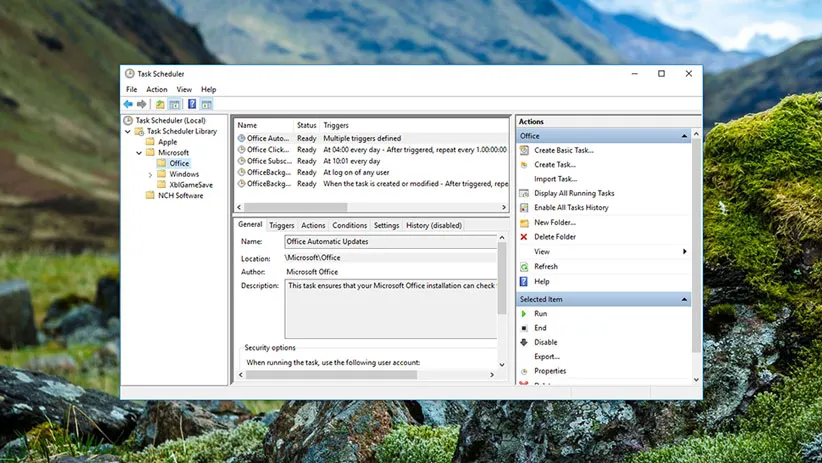Click the Up One Level folder icon

[160, 104]
